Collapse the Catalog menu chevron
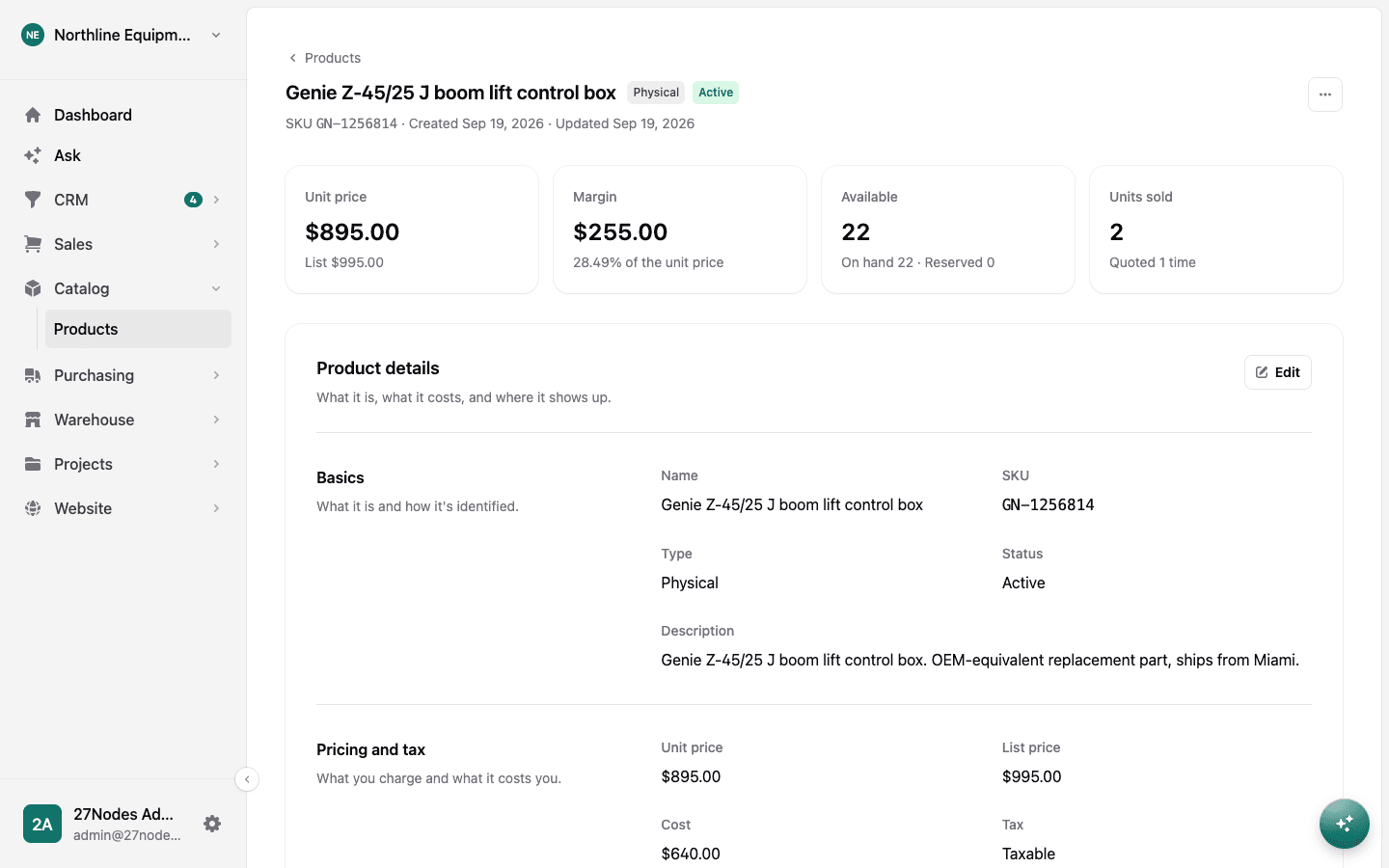Image resolution: width=1389 pixels, height=868 pixels. [216, 288]
